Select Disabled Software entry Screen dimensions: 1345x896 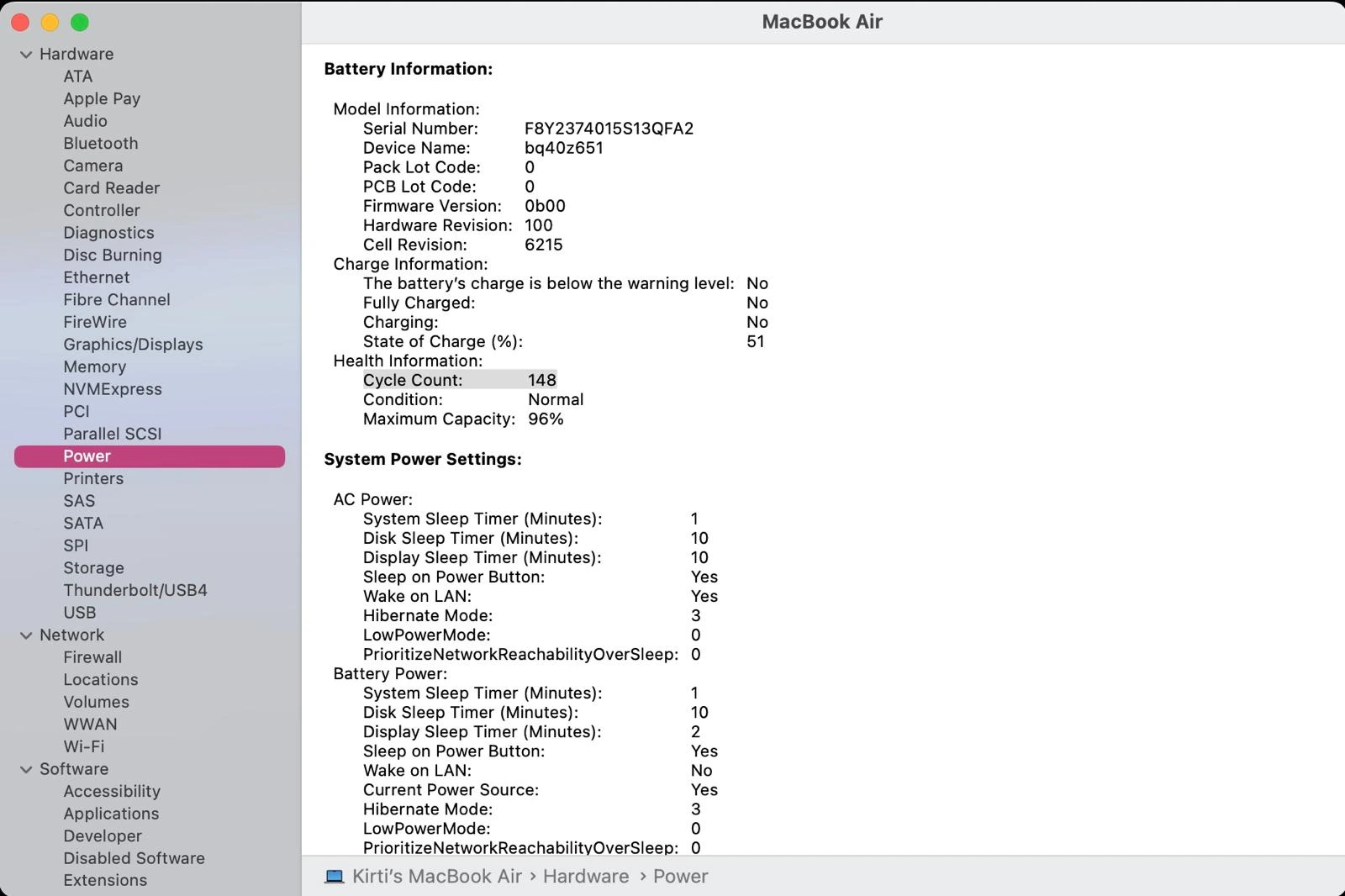(x=134, y=858)
